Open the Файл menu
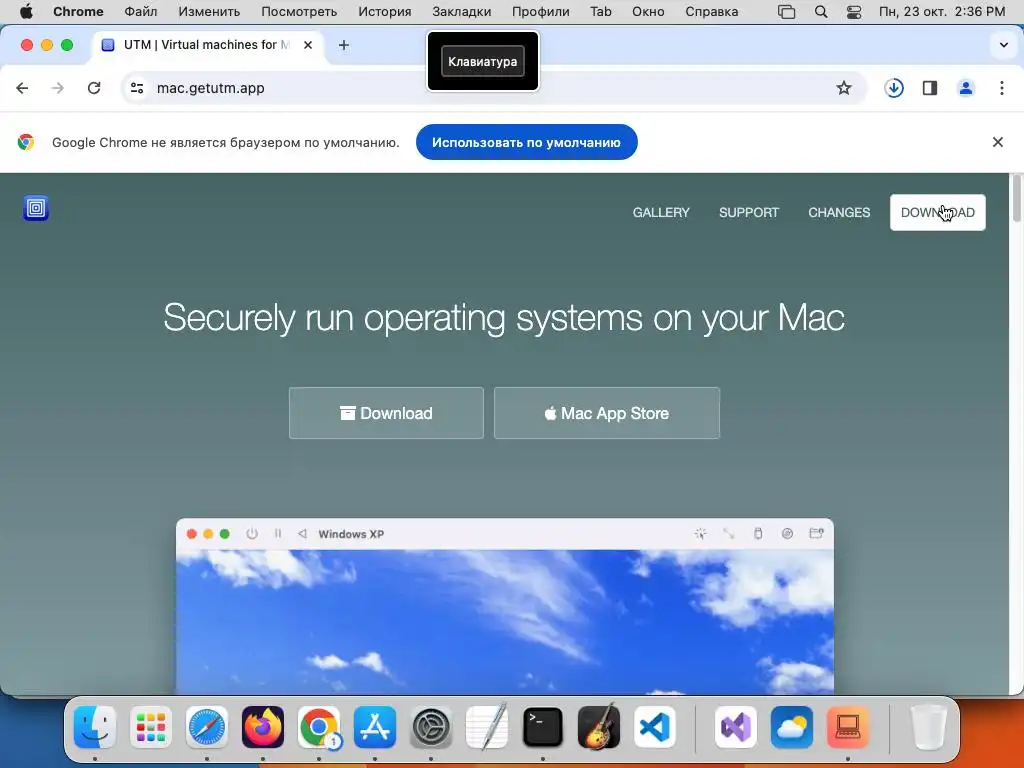 [140, 12]
